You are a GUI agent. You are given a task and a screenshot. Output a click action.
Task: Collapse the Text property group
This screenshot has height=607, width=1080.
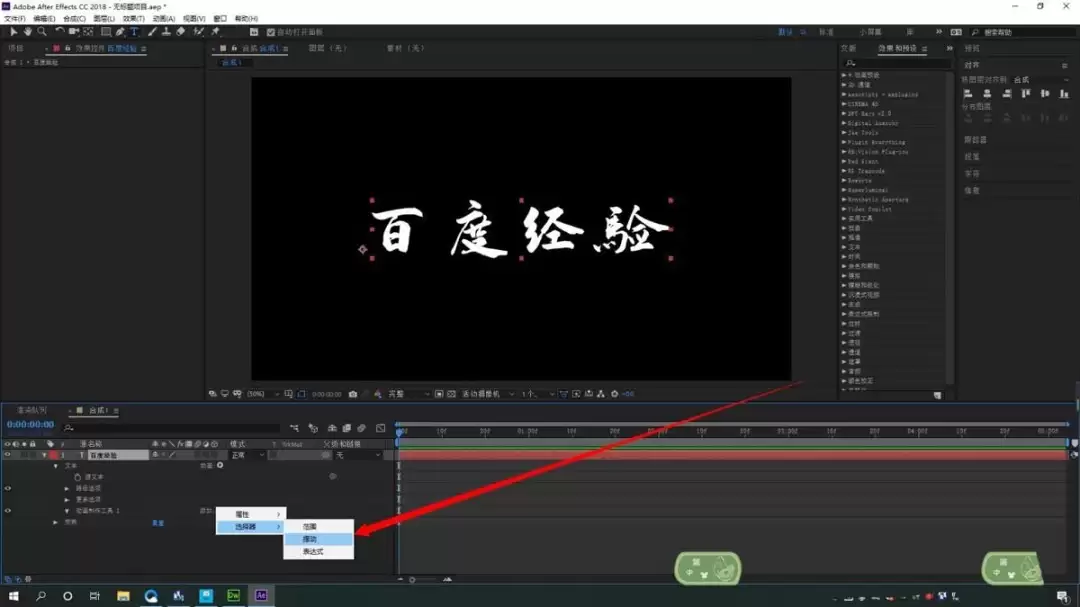(56, 466)
